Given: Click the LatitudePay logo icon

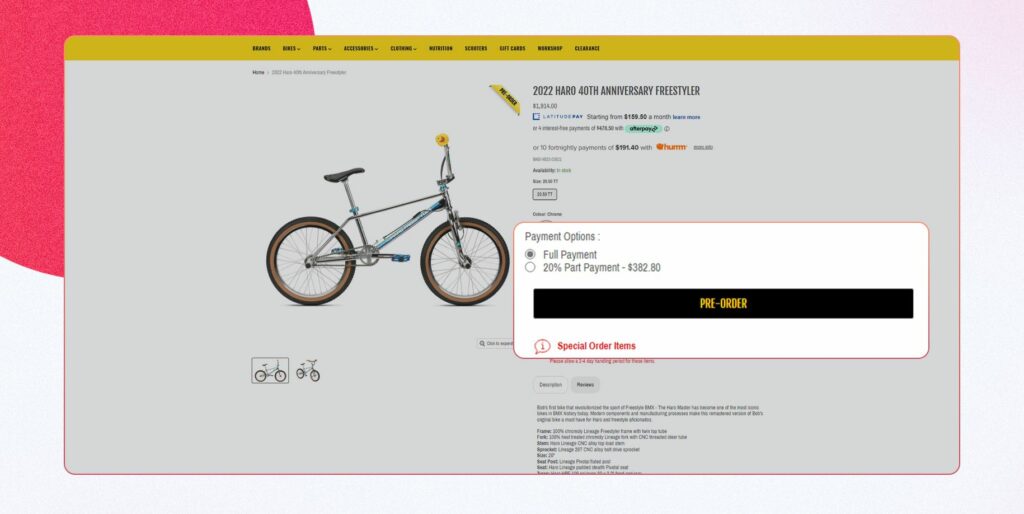Looking at the screenshot, I should point(536,117).
